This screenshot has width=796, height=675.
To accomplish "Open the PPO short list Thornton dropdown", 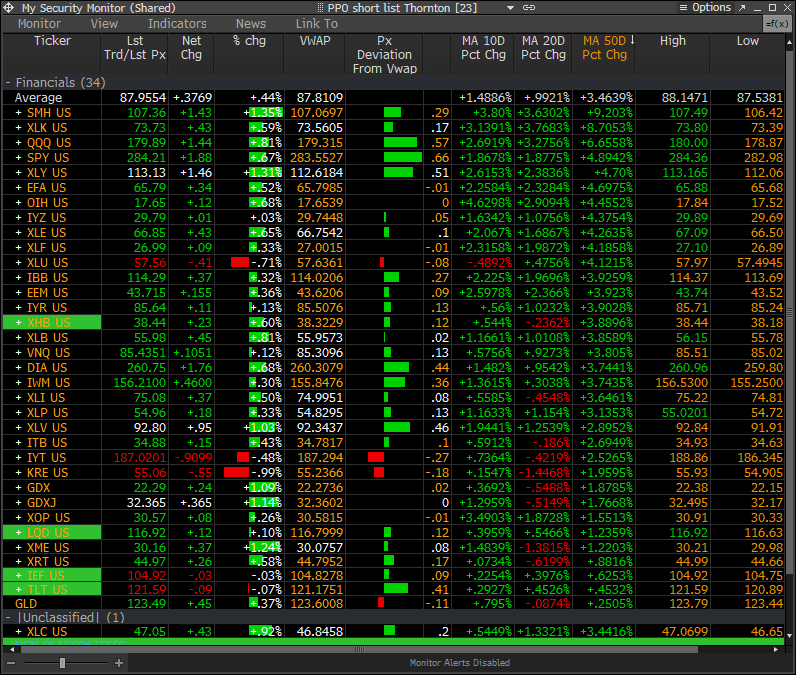I will 511,8.
